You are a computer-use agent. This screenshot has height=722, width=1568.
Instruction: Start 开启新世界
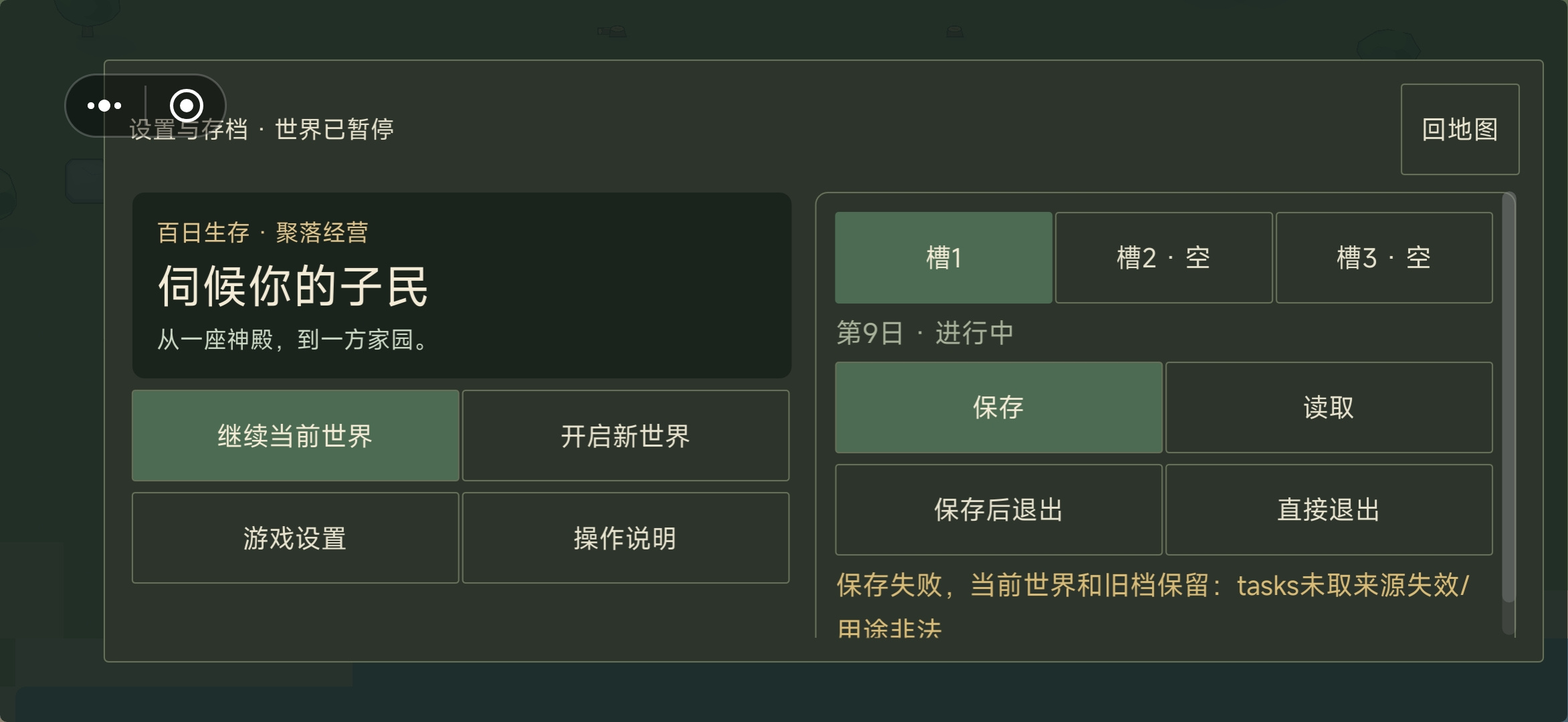pyautogui.click(x=625, y=436)
